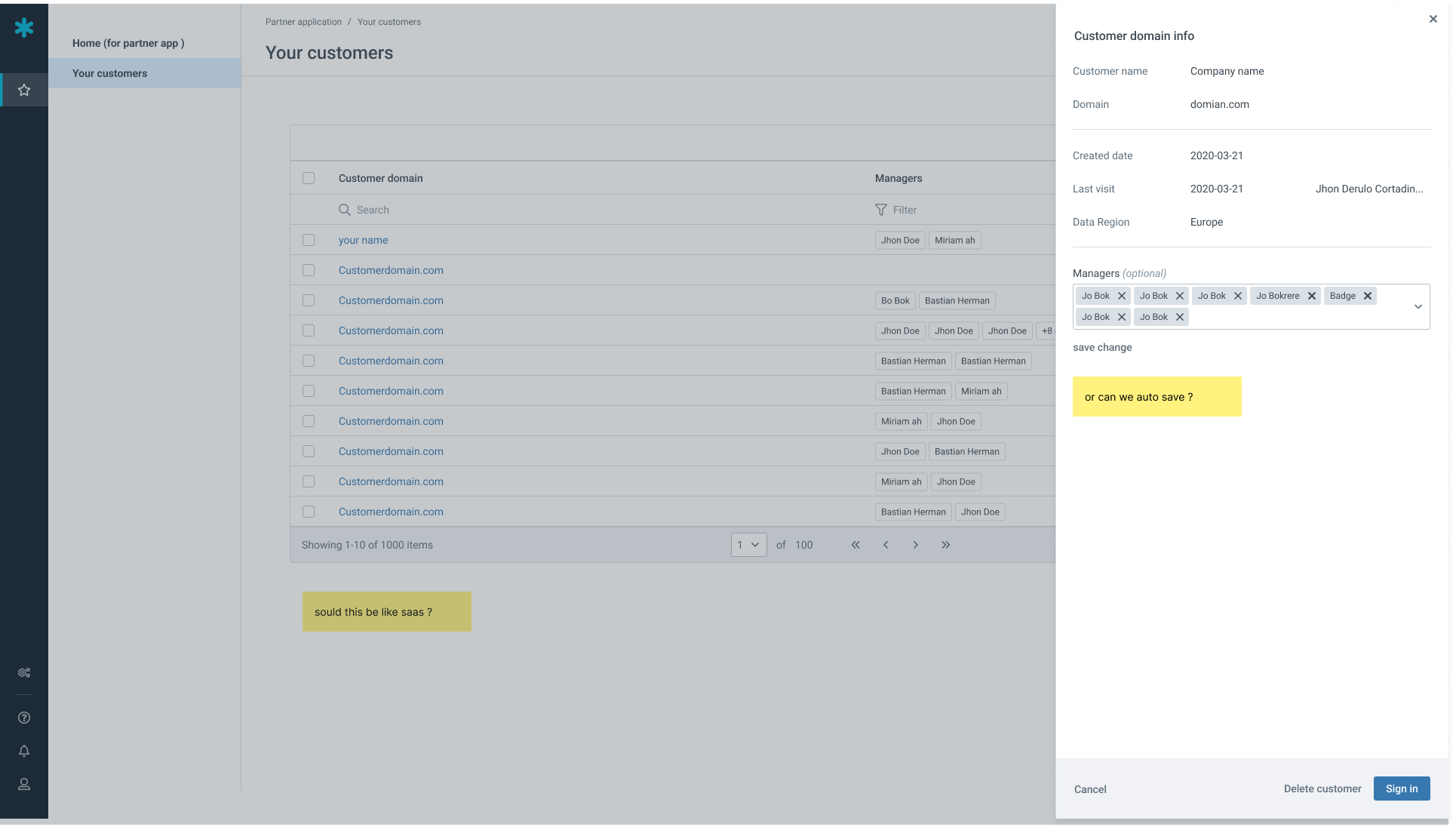This screenshot has height=830, width=1456.
Task: Click the Managers Filter field
Action: [964, 210]
